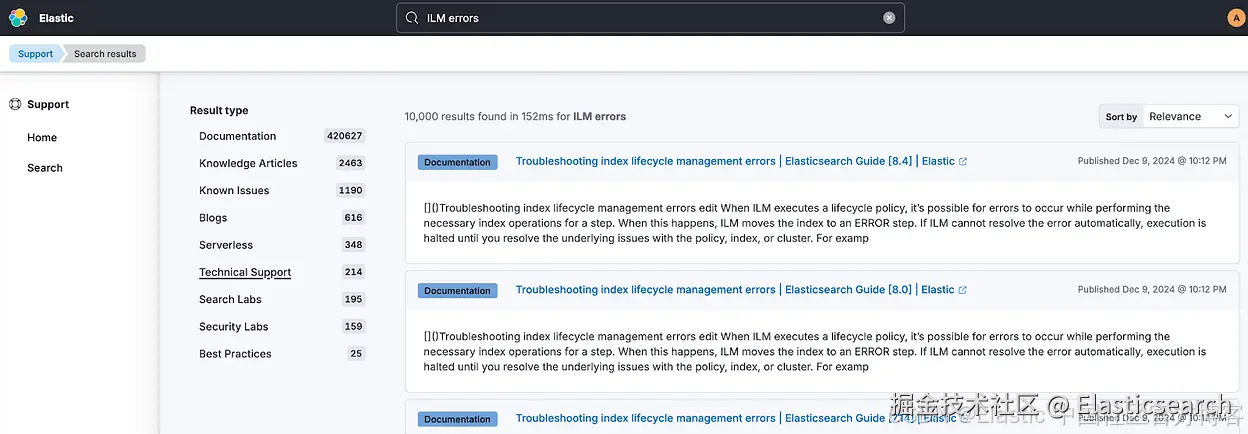Go to Support breadcrumb
The image size is (1248, 434).
(x=35, y=54)
